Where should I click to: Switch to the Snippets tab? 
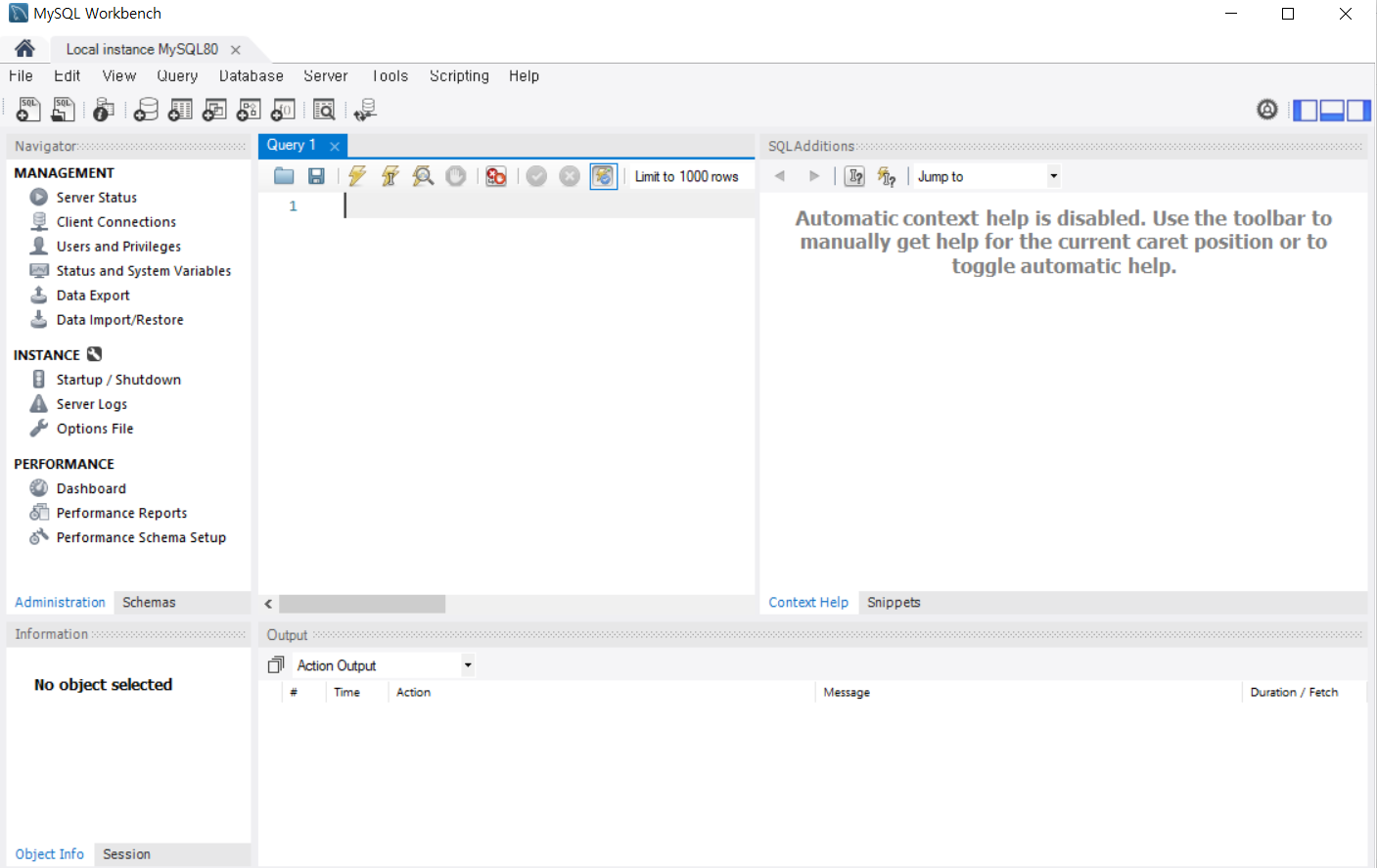click(x=894, y=602)
